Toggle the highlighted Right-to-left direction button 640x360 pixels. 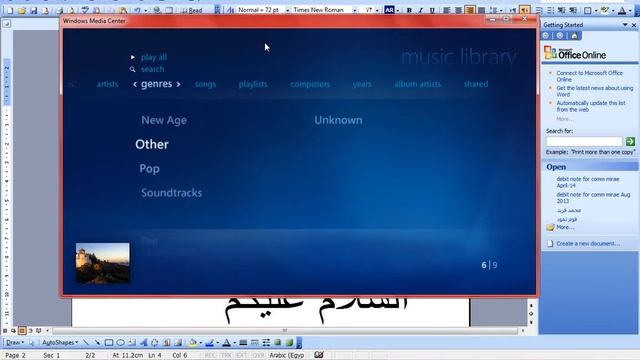point(525,10)
